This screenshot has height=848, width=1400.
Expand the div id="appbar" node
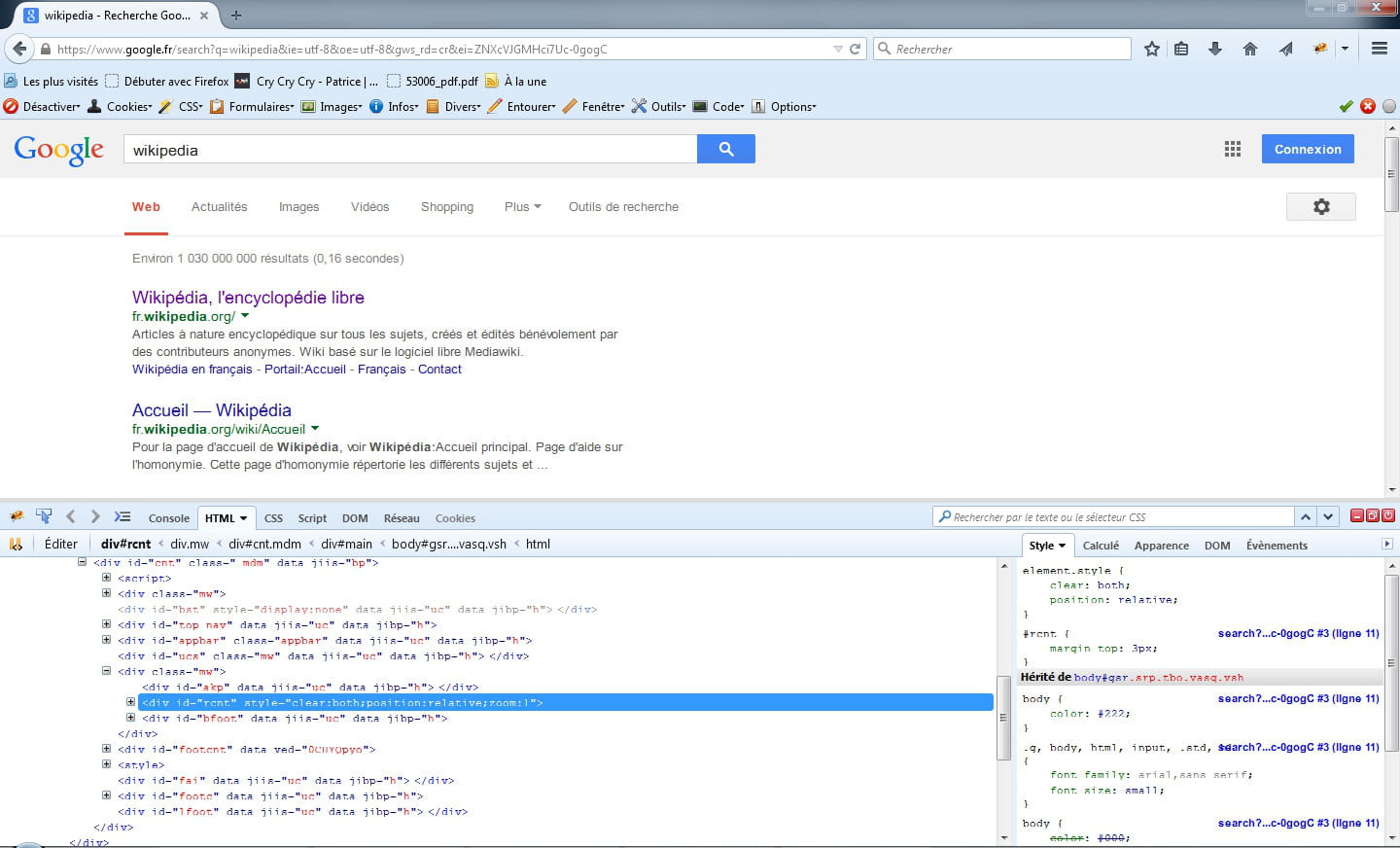pos(106,640)
